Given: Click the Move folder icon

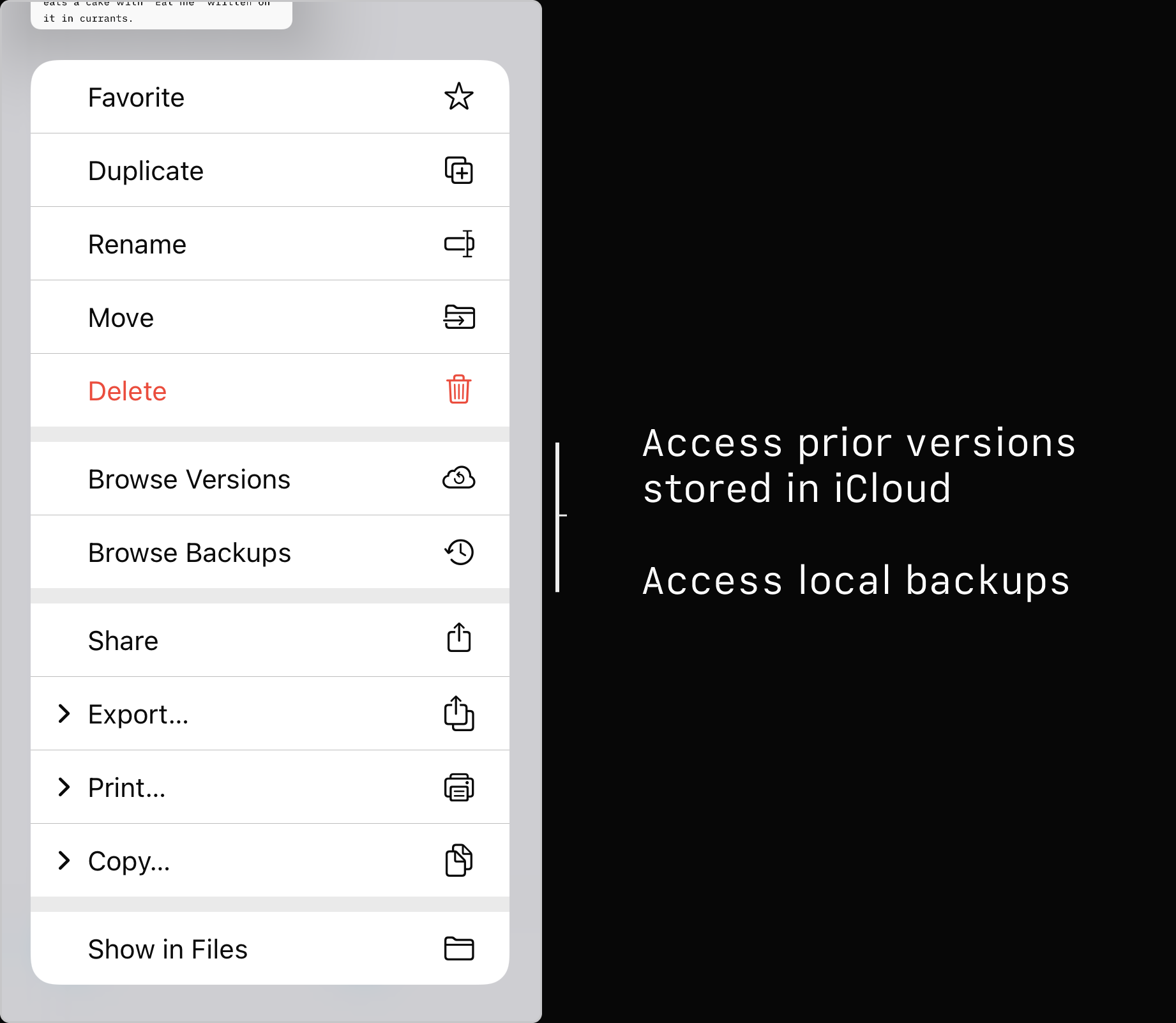Looking at the screenshot, I should point(459,317).
